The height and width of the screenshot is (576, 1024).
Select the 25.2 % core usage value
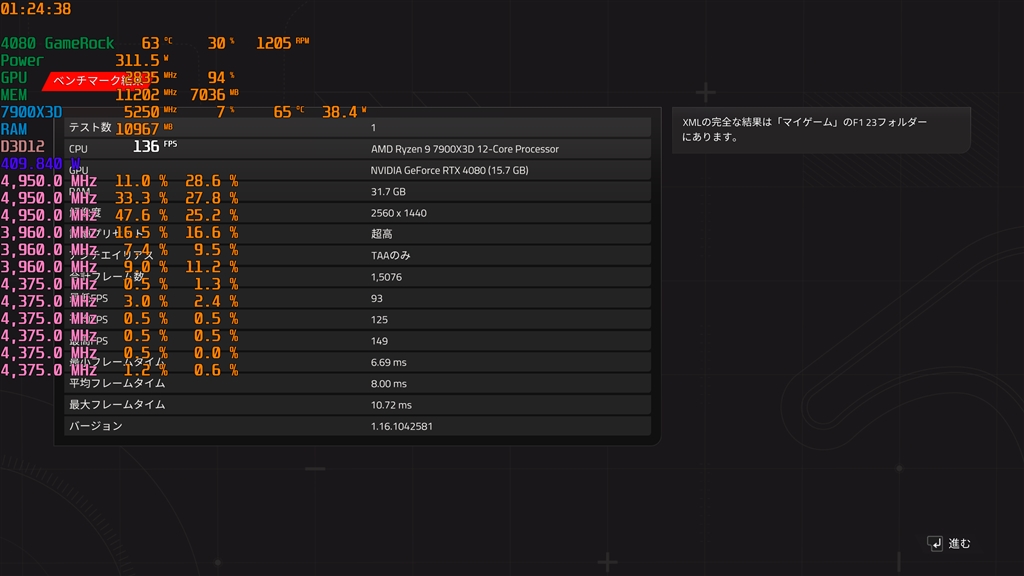coord(212,216)
